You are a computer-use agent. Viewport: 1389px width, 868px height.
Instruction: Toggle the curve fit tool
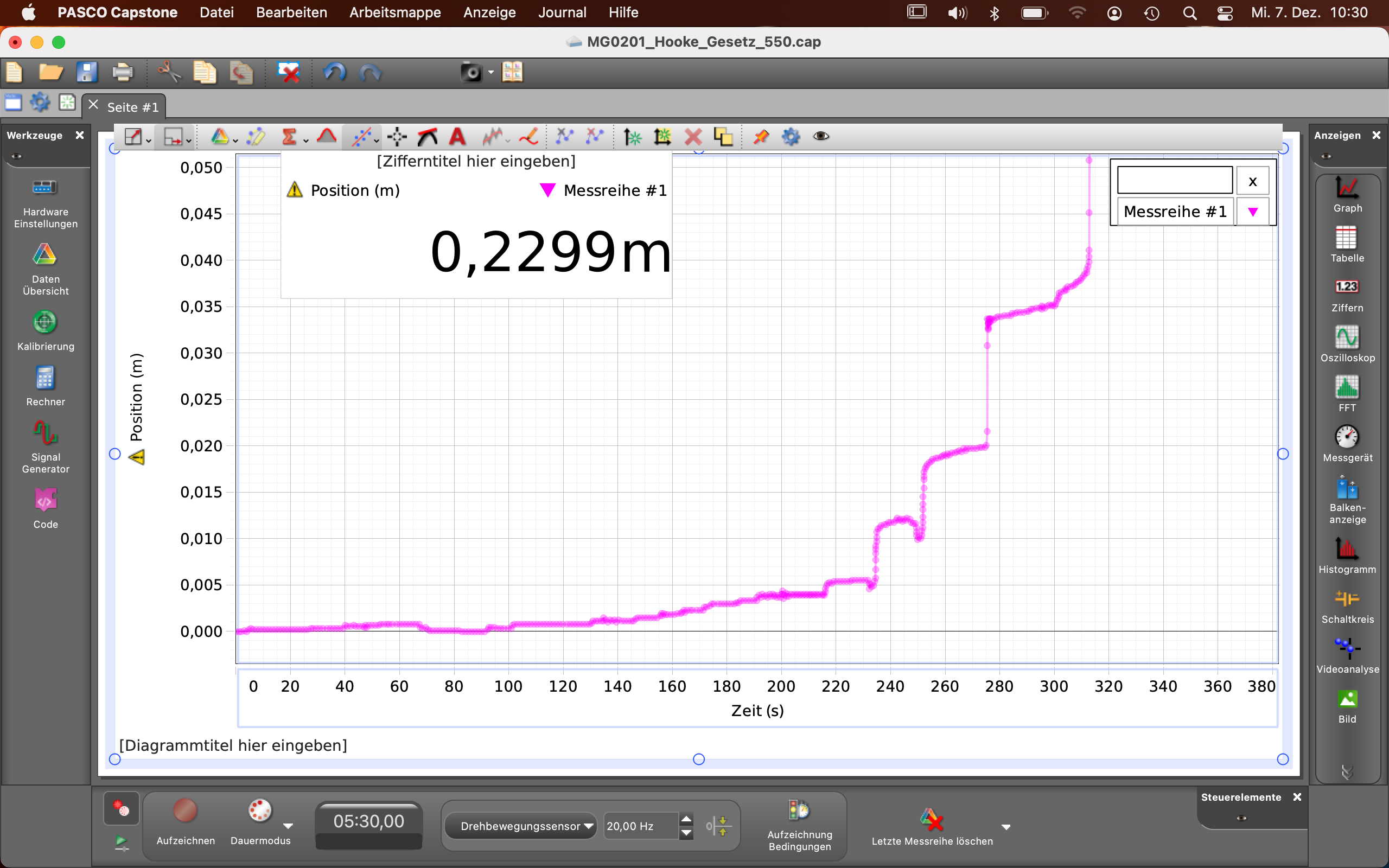361,137
